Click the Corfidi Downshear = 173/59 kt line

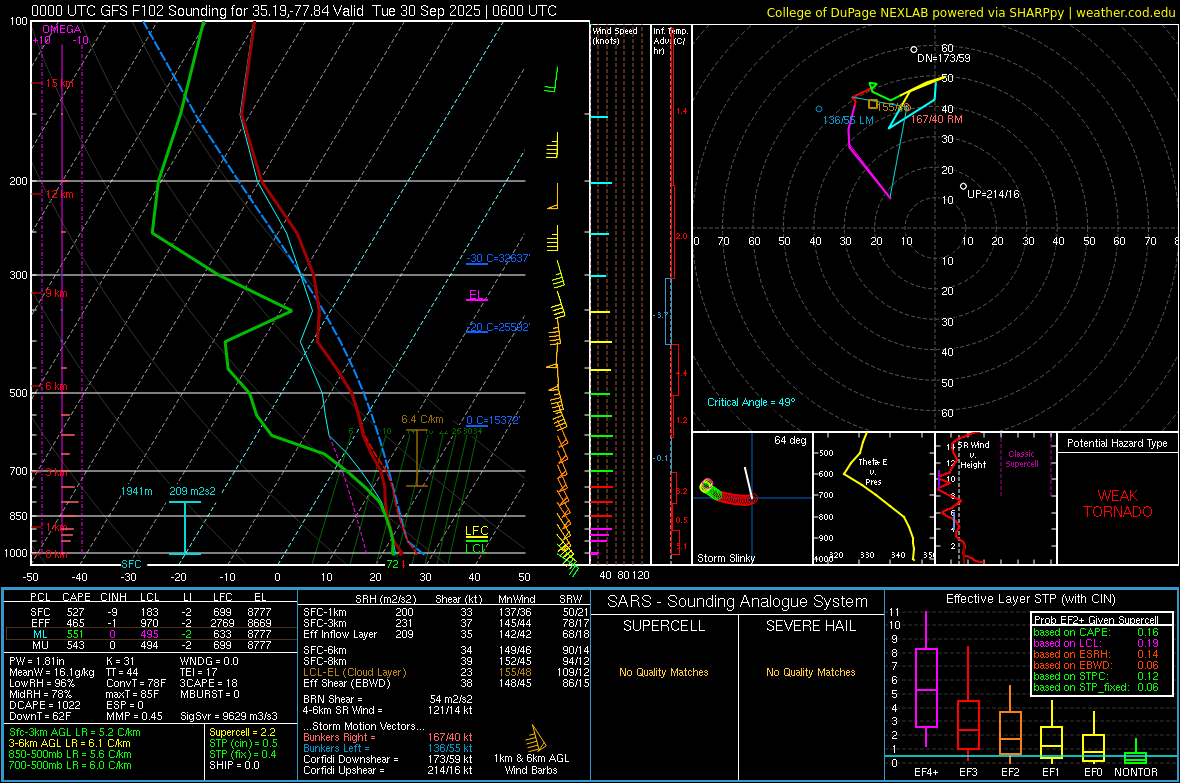point(388,759)
